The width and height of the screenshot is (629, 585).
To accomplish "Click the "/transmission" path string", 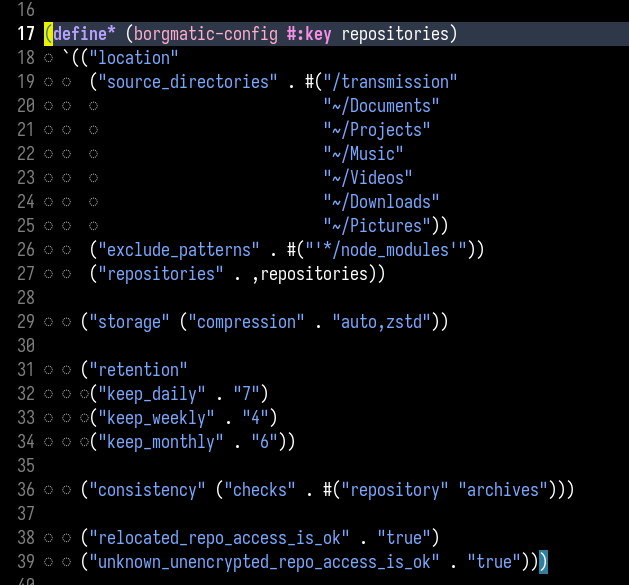I will (x=386, y=82).
